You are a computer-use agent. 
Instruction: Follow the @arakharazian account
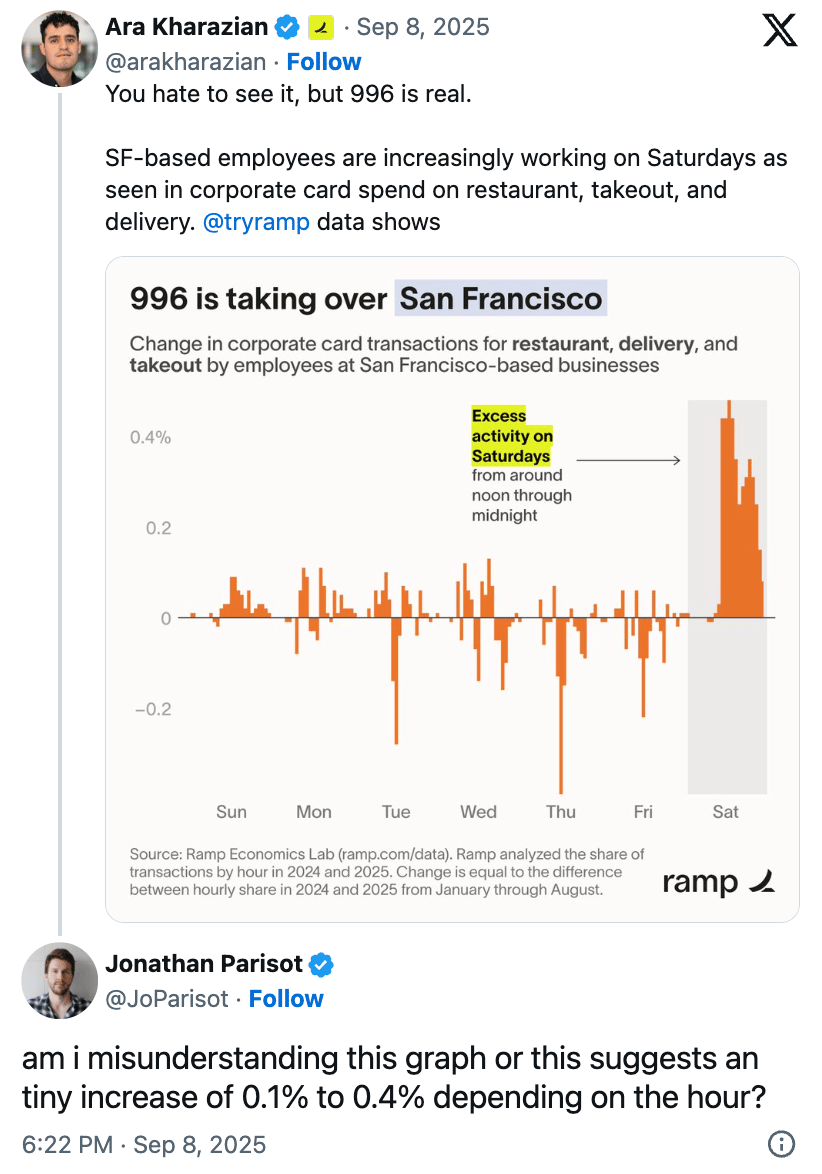tap(325, 62)
